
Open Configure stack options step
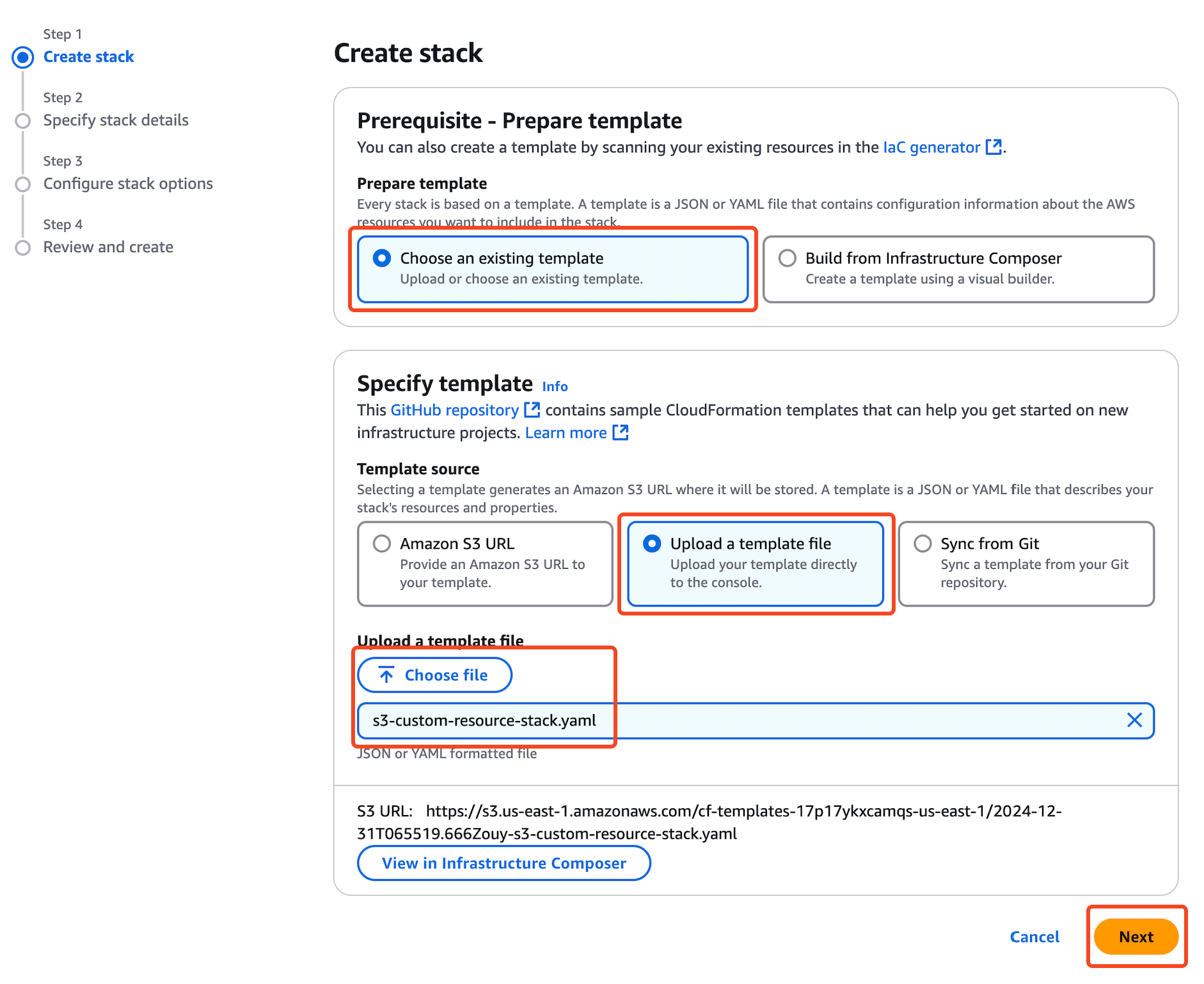(128, 184)
